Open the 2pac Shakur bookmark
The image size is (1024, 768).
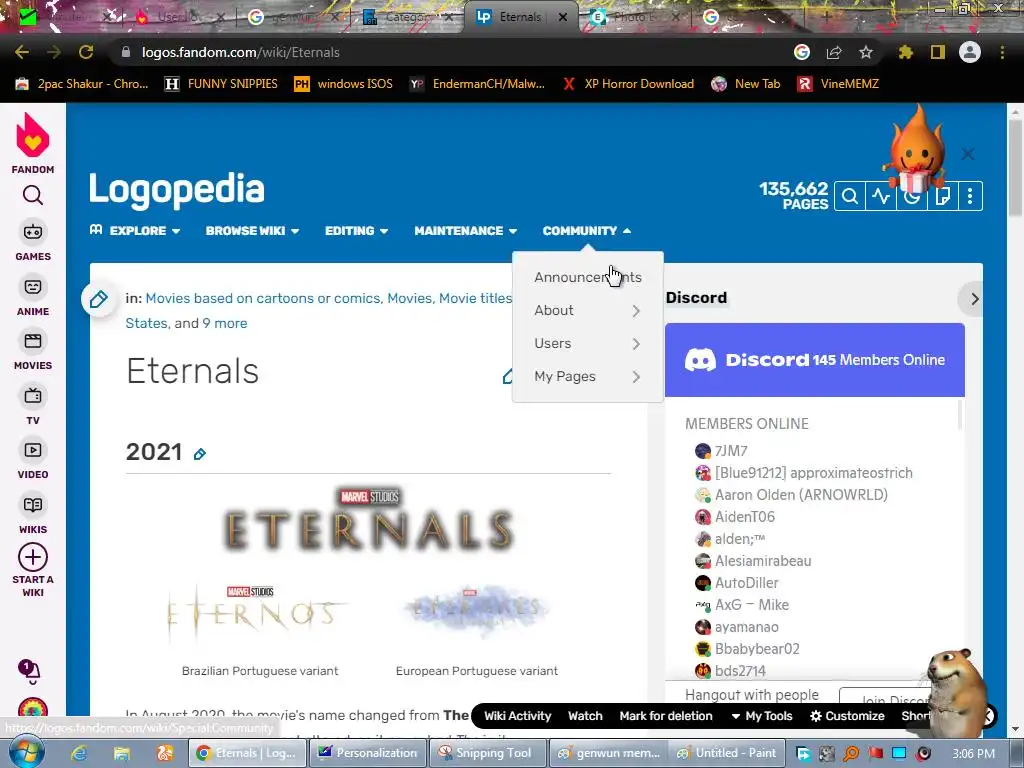pyautogui.click(x=82, y=84)
